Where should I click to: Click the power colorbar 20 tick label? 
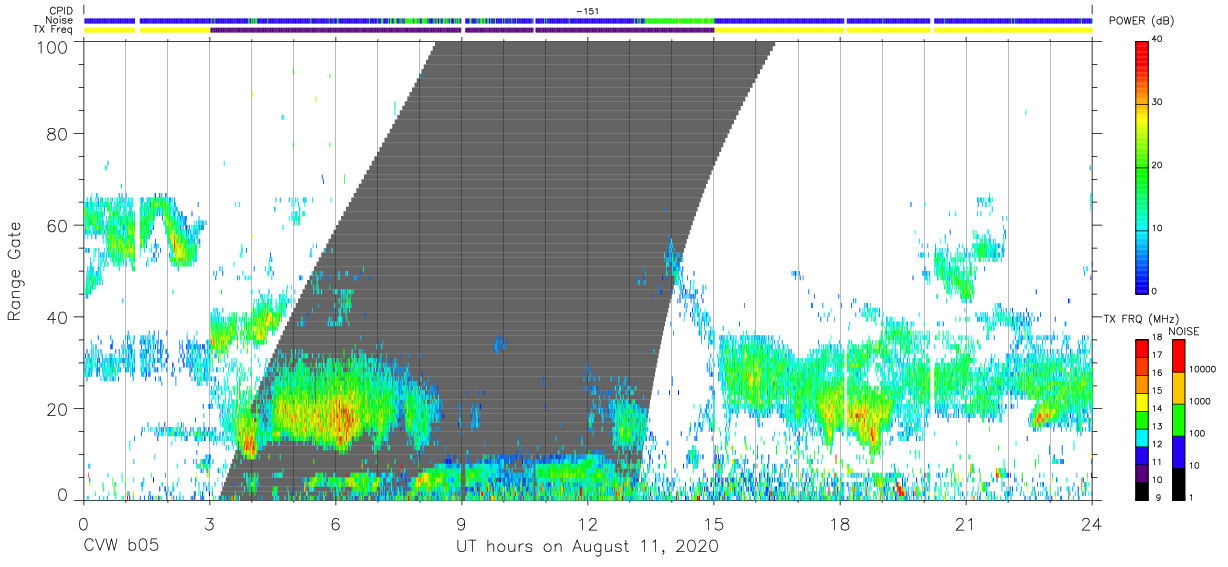point(1158,165)
